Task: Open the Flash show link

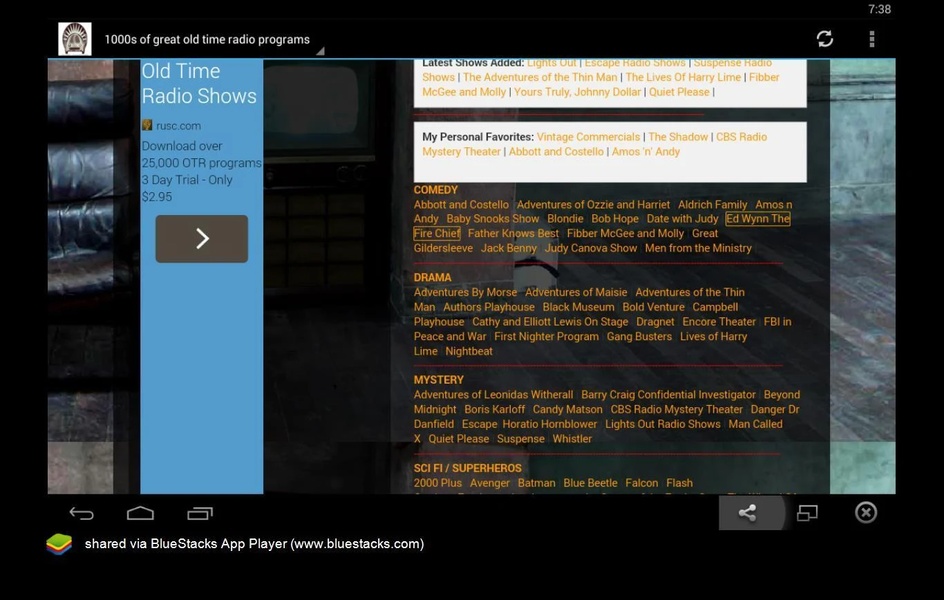Action: click(x=679, y=483)
